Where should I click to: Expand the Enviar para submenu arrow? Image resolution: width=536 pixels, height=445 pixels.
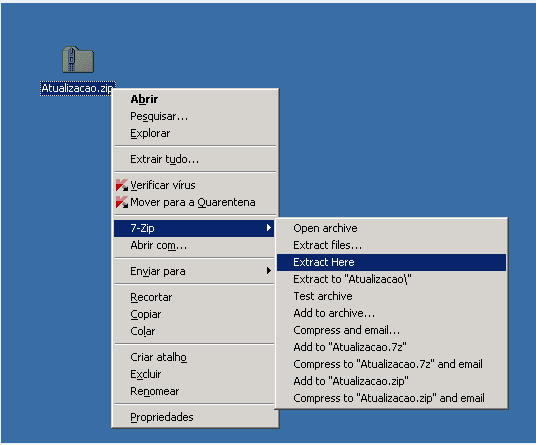coord(269,271)
